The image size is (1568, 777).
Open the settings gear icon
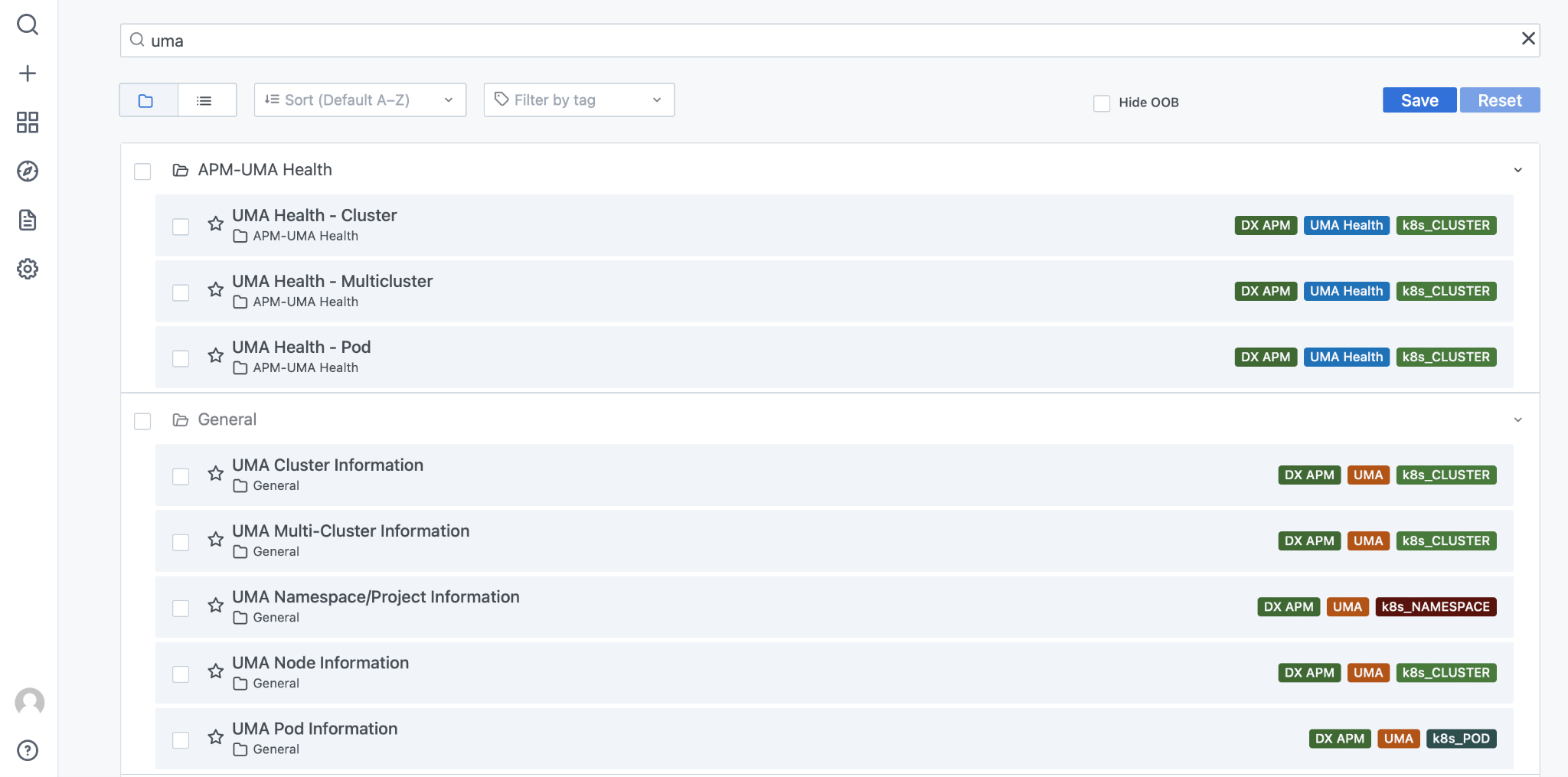[x=28, y=269]
